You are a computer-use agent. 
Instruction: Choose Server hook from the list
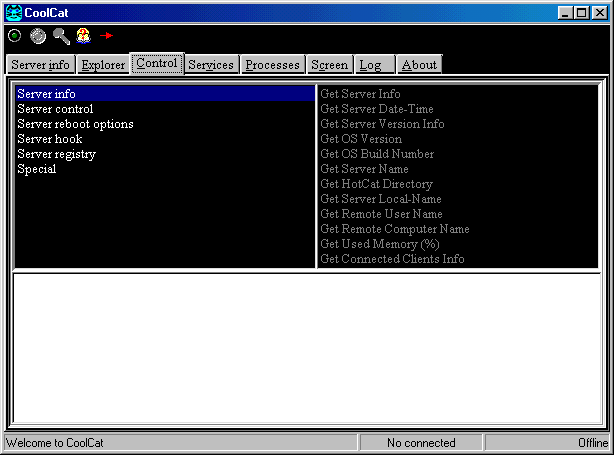[x=50, y=139]
